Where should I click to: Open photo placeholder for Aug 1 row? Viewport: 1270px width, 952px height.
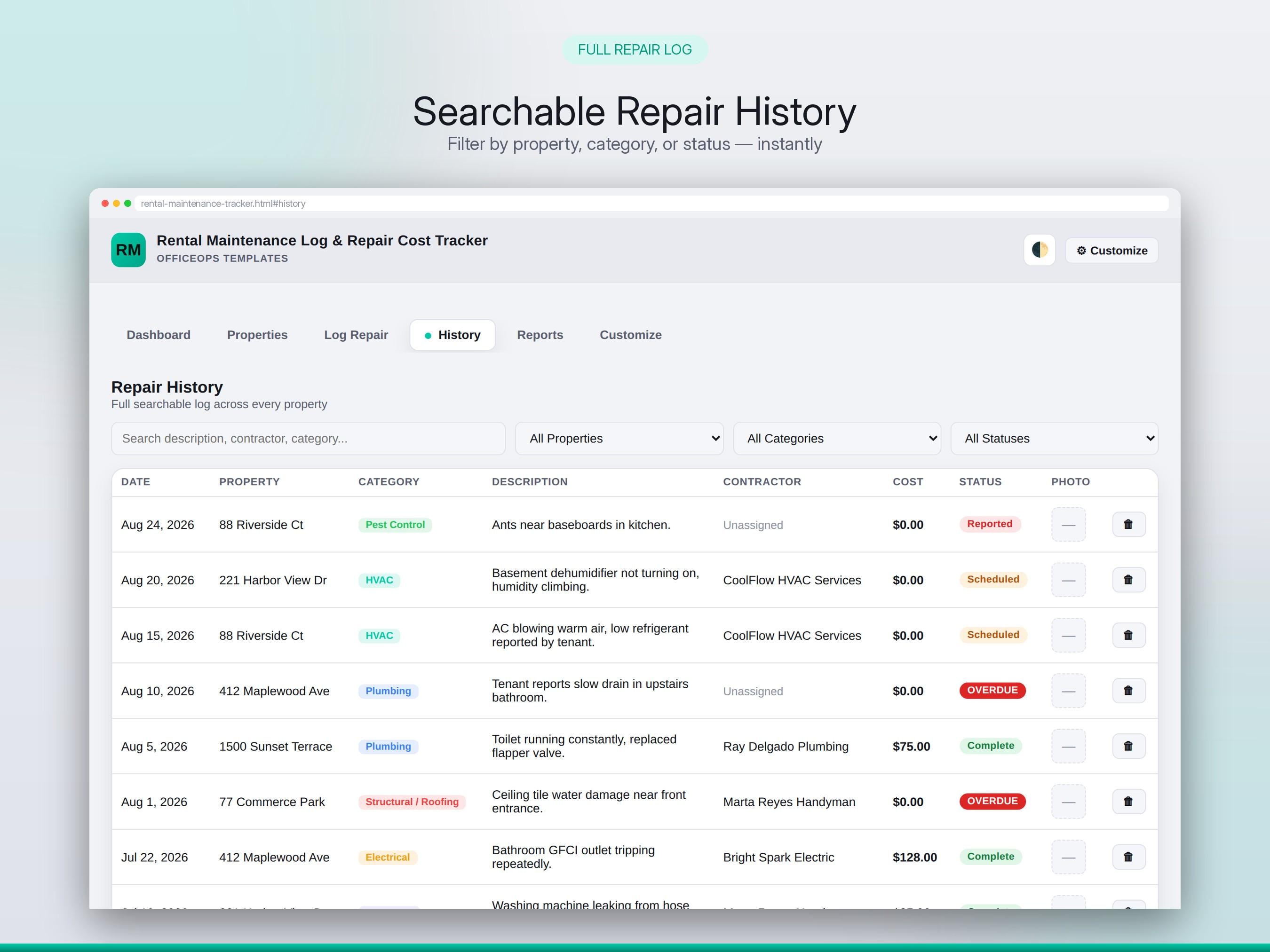tap(1069, 802)
